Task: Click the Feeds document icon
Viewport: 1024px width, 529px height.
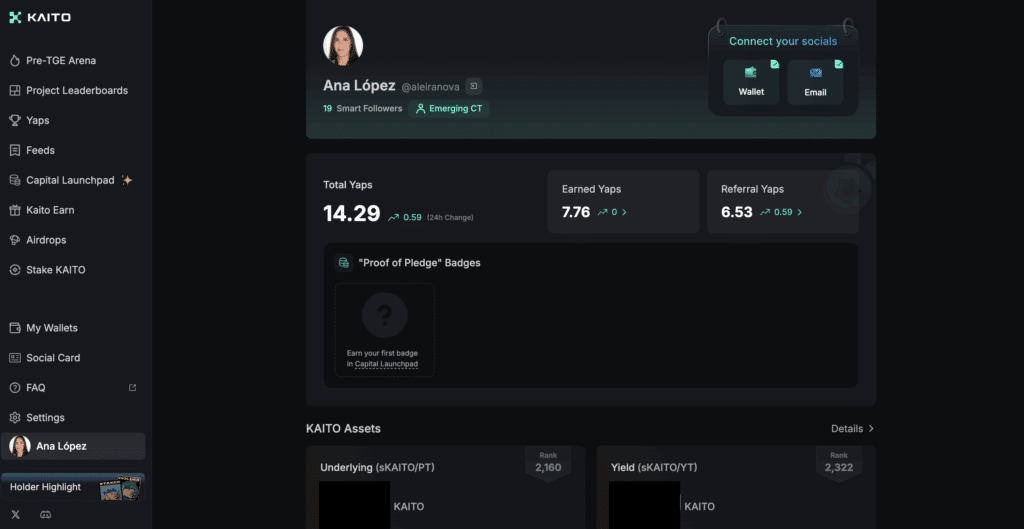Action: tap(15, 150)
